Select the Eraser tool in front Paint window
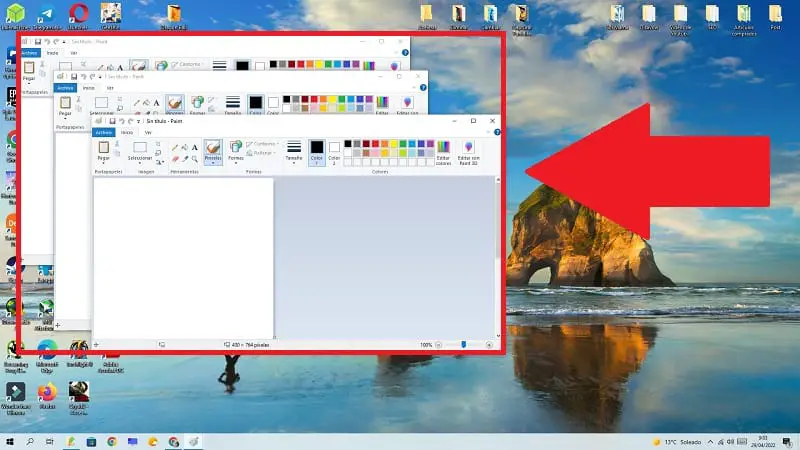Image resolution: width=800 pixels, height=450 pixels. point(175,159)
